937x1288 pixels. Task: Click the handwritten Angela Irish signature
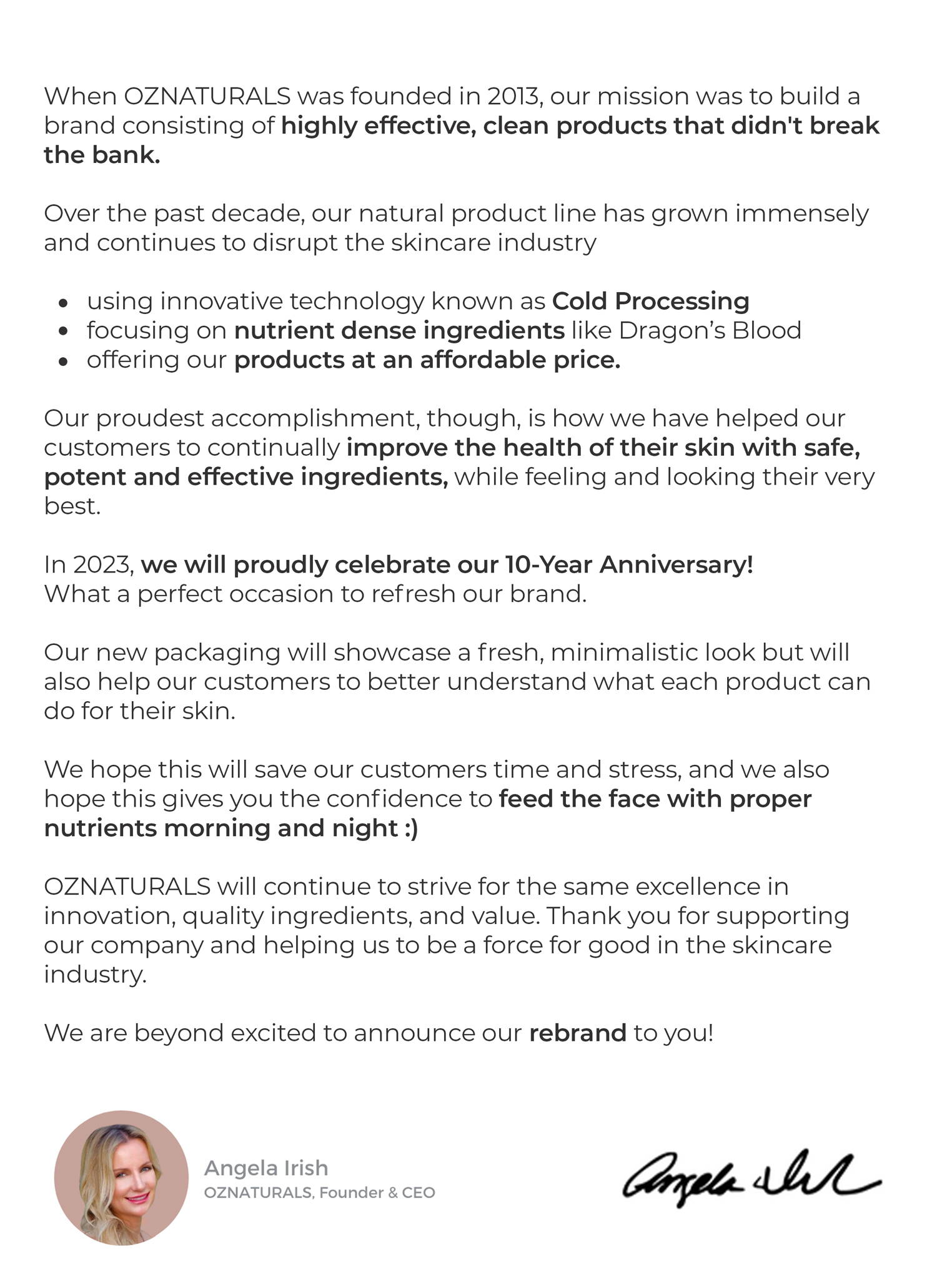(751, 1177)
